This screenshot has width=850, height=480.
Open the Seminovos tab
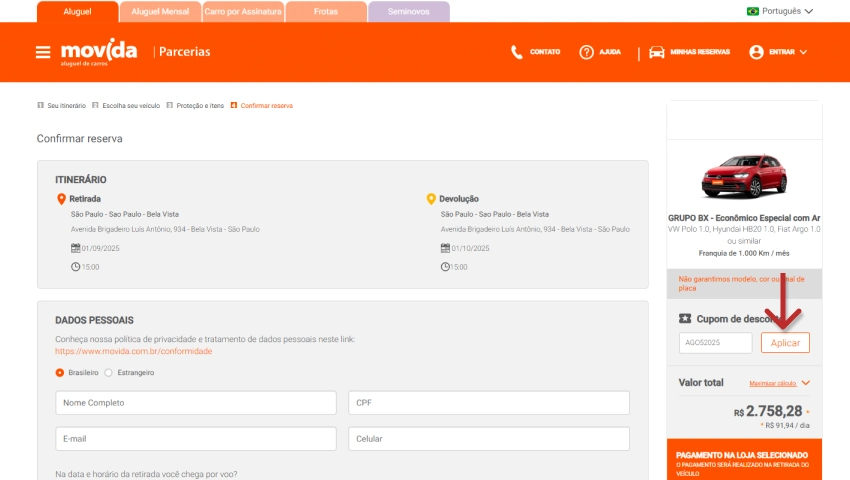pyautogui.click(x=409, y=11)
